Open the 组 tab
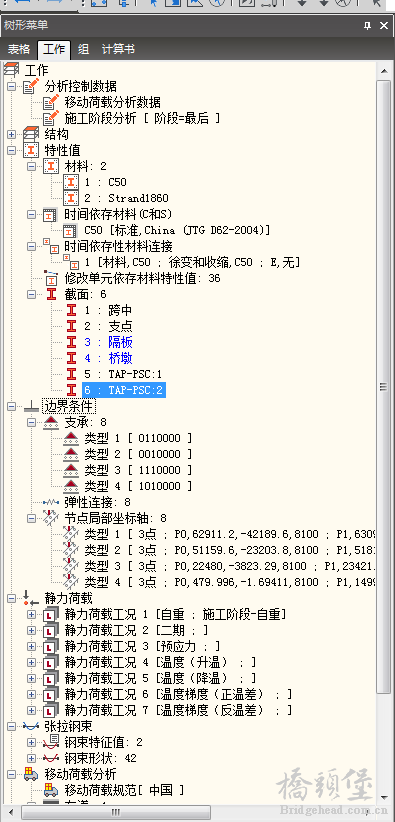 83,49
